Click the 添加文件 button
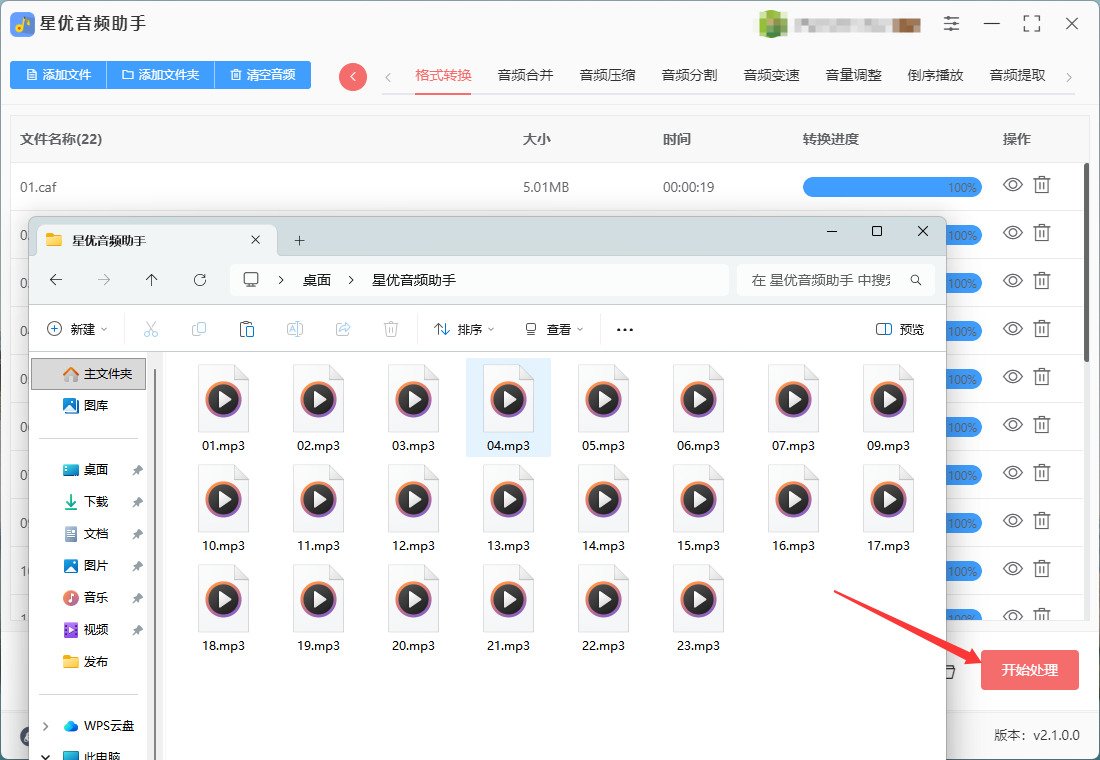1100x760 pixels. (x=58, y=74)
